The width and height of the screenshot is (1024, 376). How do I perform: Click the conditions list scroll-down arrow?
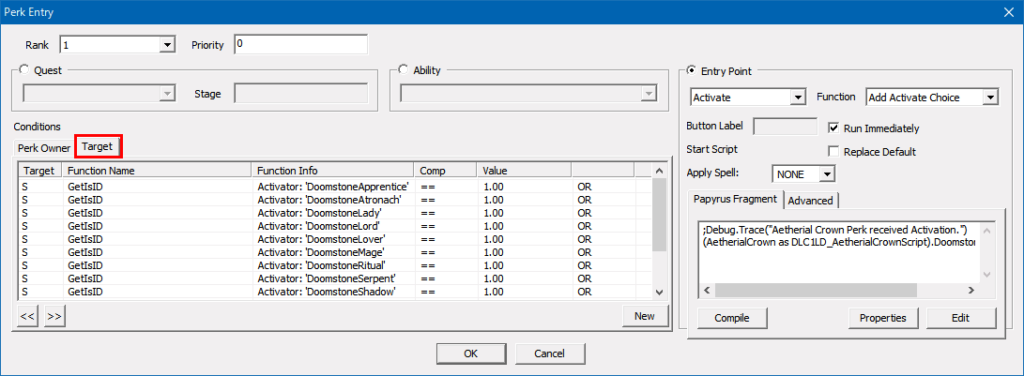[x=659, y=292]
